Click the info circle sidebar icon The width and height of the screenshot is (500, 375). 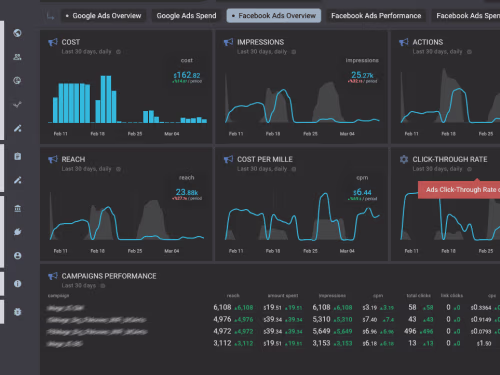(18, 284)
